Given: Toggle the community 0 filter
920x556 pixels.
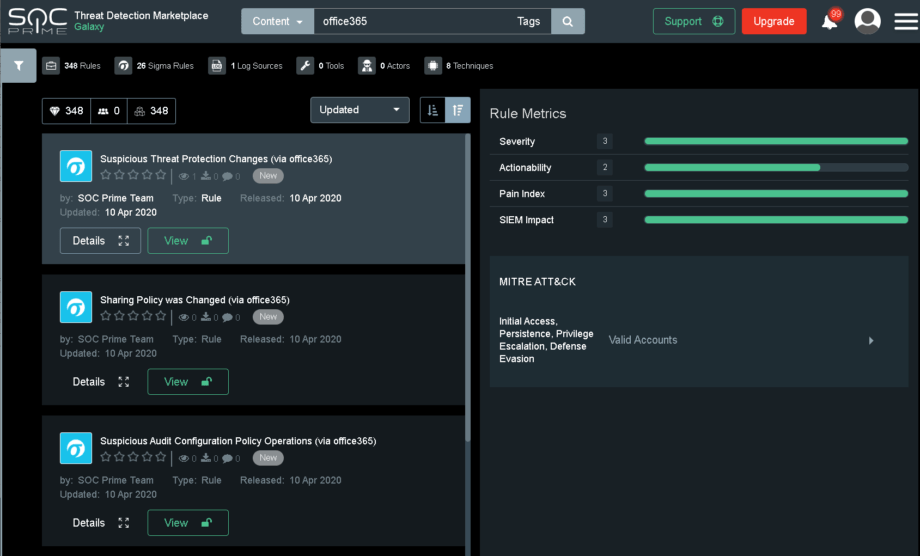Looking at the screenshot, I should click(x=109, y=111).
